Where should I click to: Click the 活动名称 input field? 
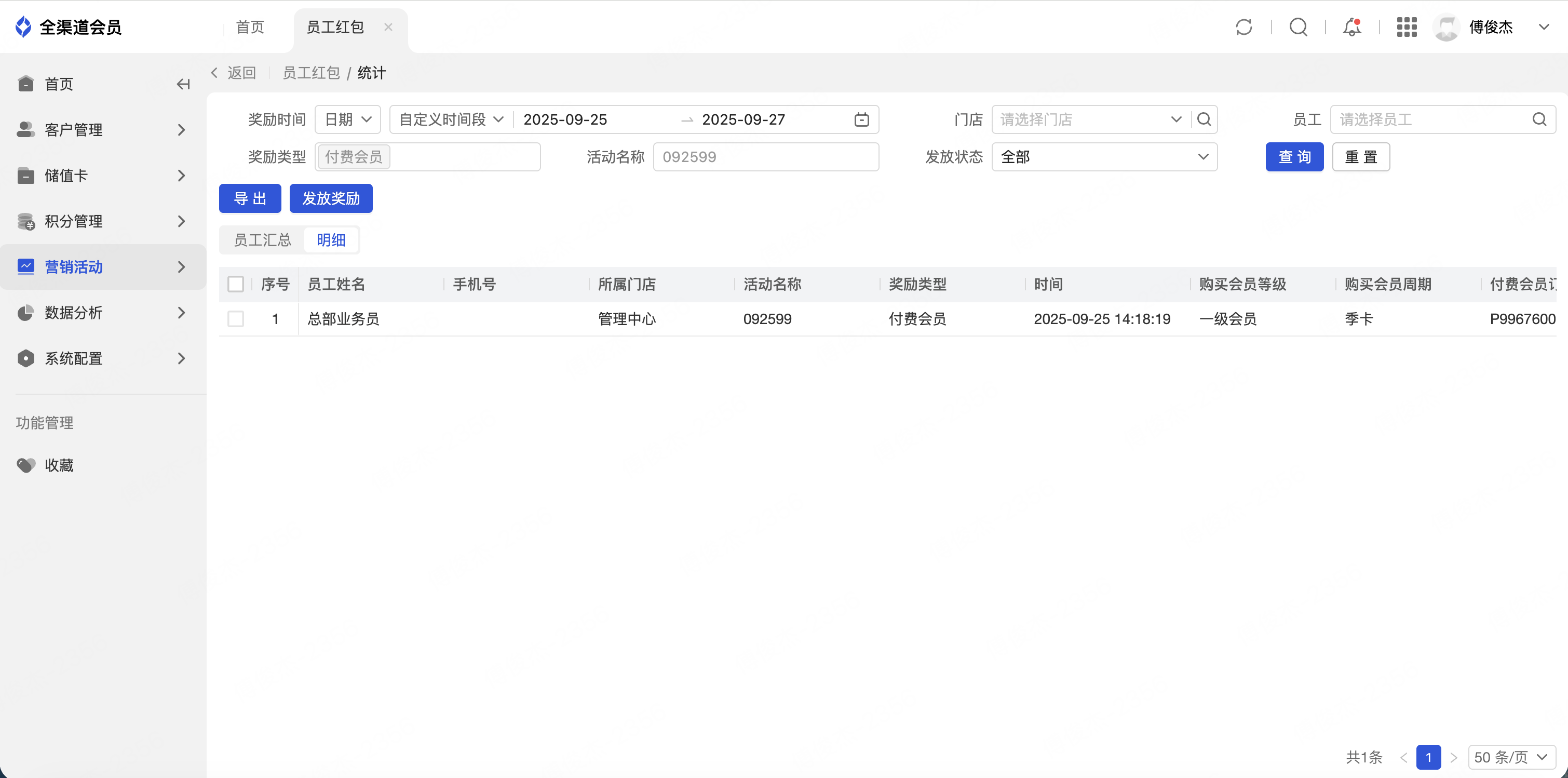pos(765,157)
